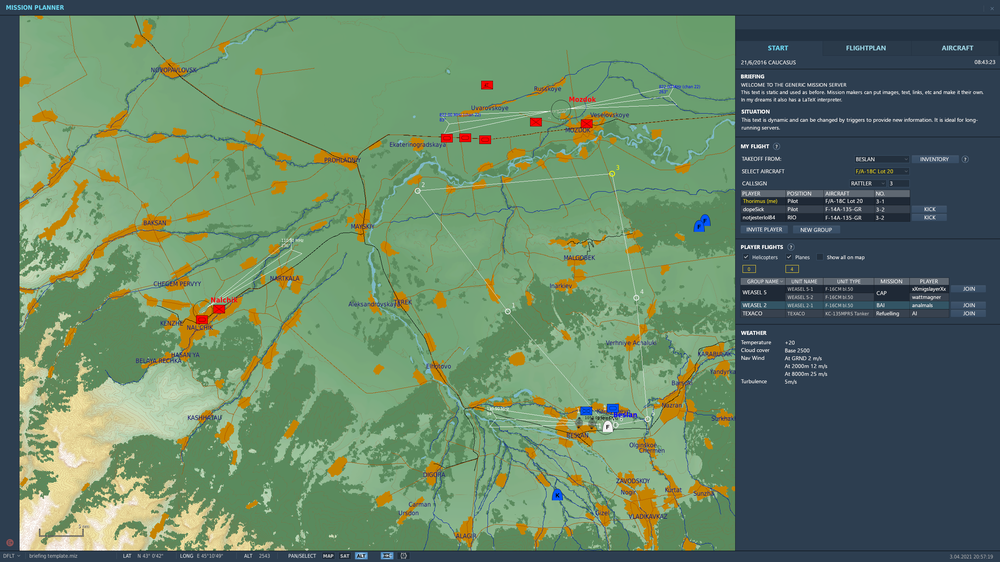Click the fit-to-view icon in status bar
The height and width of the screenshot is (562, 1000).
click(x=387, y=555)
